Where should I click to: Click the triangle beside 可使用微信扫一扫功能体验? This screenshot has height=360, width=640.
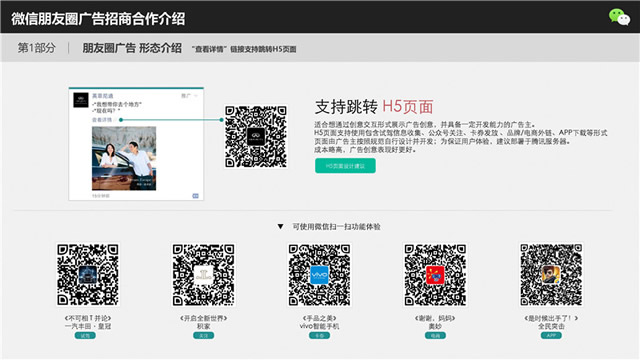280,227
